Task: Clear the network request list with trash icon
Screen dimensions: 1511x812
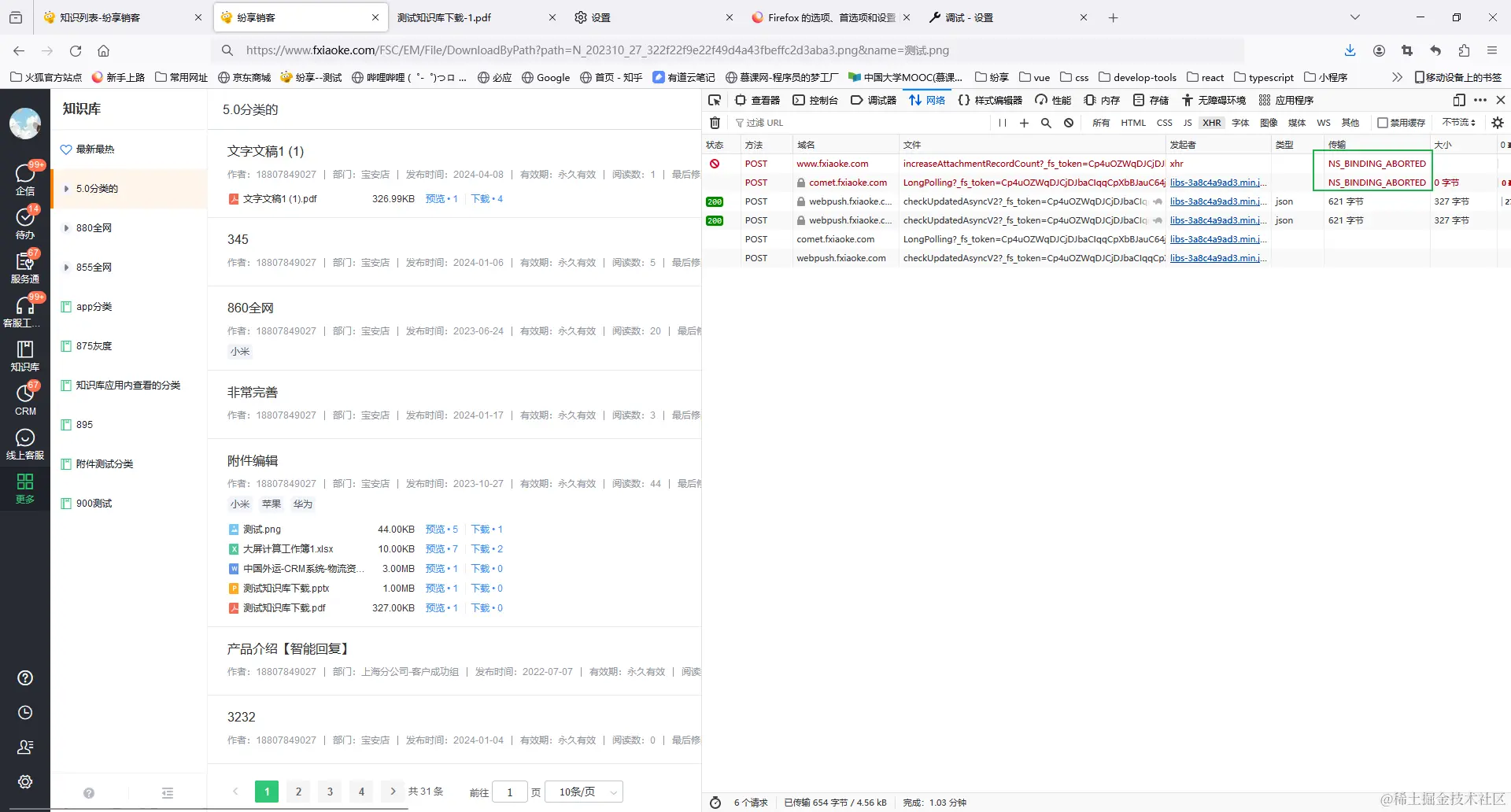Action: tap(715, 123)
